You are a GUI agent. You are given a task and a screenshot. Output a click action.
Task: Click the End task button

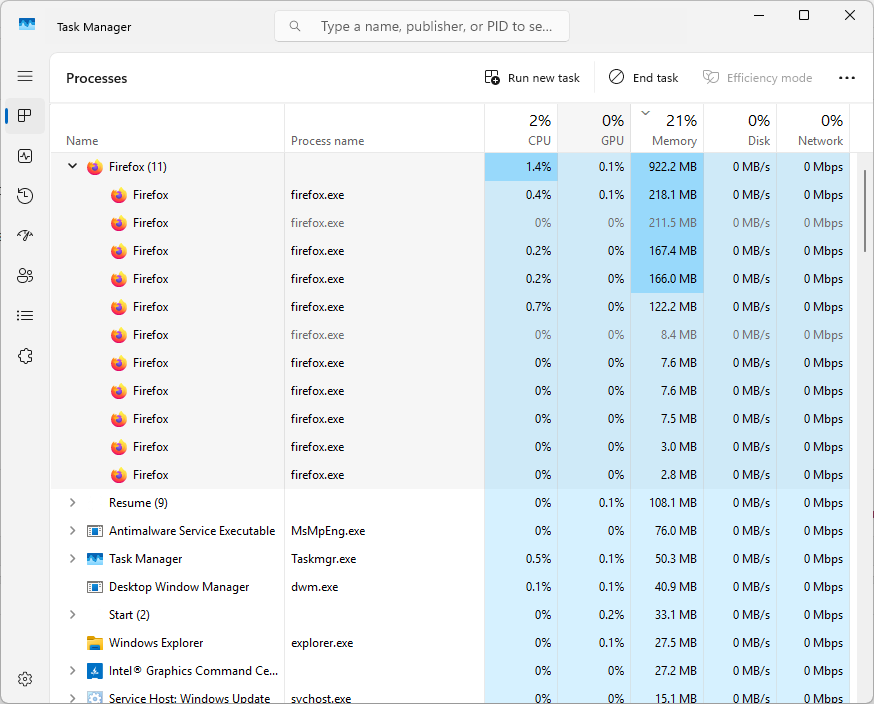[x=643, y=78]
